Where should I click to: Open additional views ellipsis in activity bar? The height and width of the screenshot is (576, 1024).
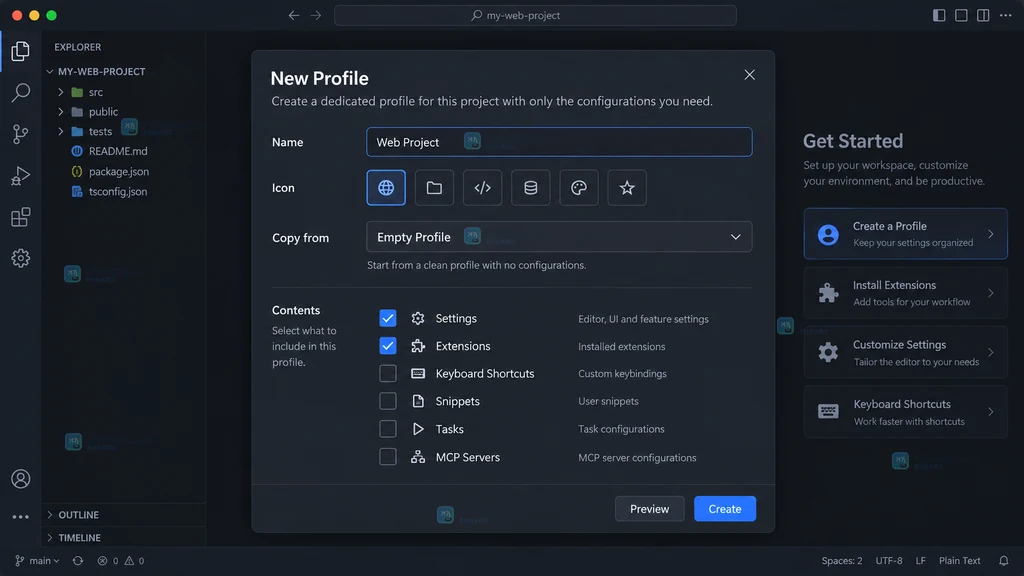pyautogui.click(x=20, y=517)
